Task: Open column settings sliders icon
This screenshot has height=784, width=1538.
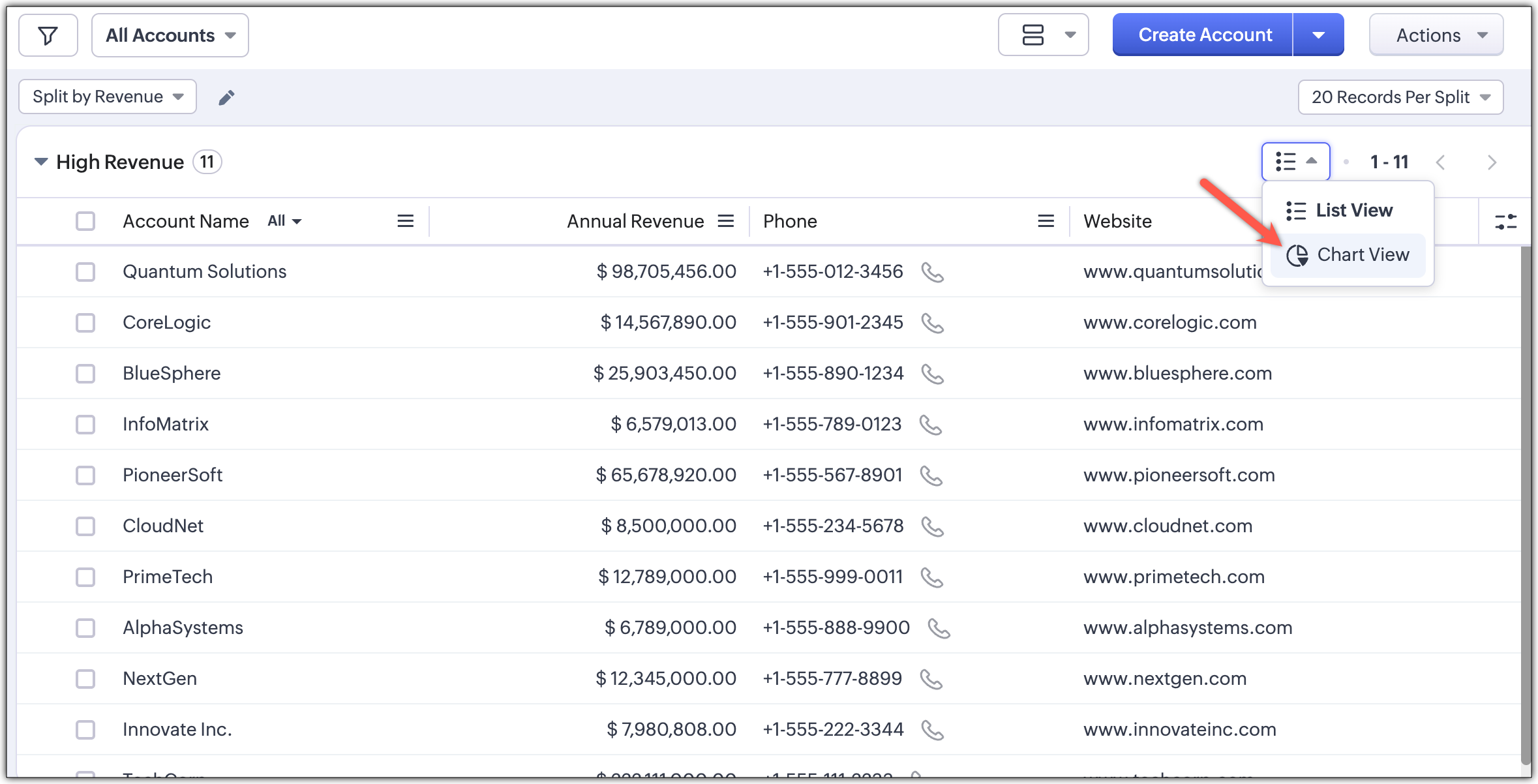Action: pos(1505,222)
